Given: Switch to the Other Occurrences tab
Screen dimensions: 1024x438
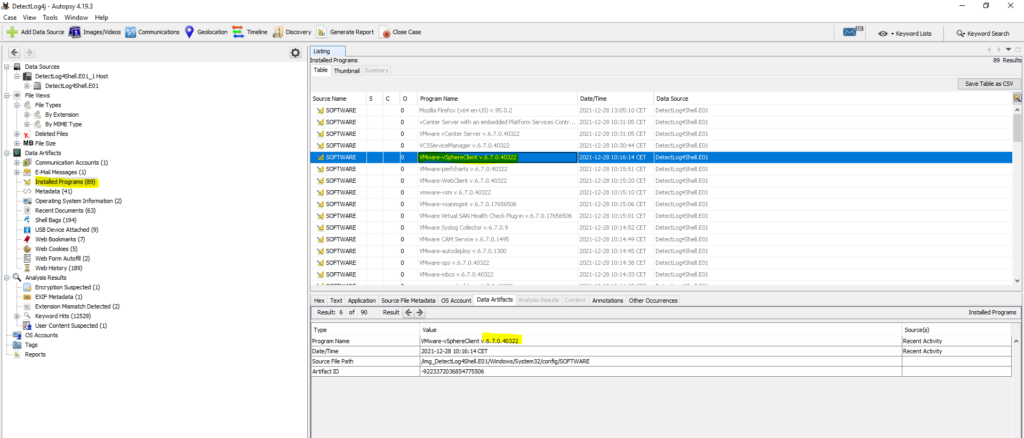Looking at the screenshot, I should pyautogui.click(x=653, y=300).
